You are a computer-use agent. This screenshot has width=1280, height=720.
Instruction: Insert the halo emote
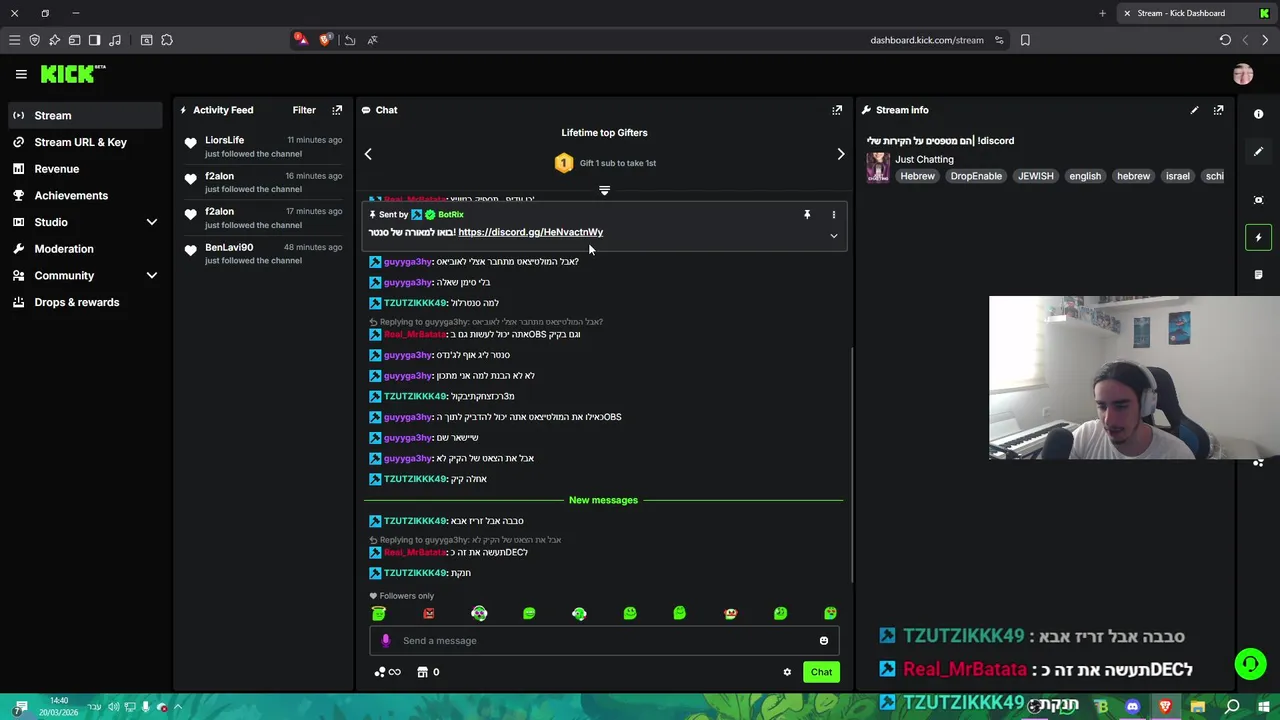pos(379,613)
